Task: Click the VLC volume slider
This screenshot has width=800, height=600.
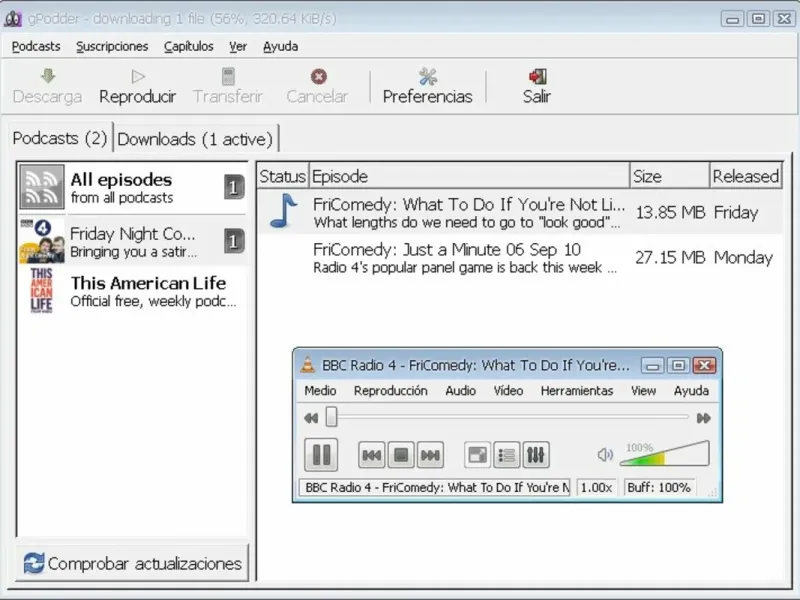Action: tap(664, 453)
